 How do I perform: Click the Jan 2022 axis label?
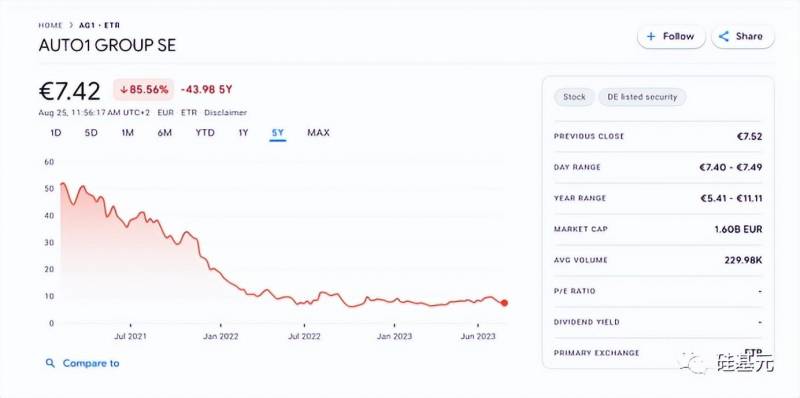click(x=220, y=336)
